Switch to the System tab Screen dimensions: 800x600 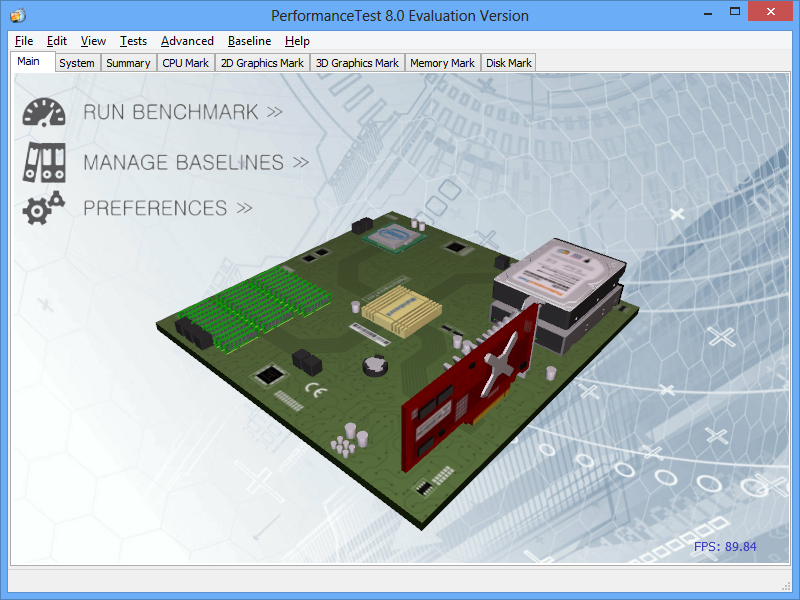pos(77,63)
